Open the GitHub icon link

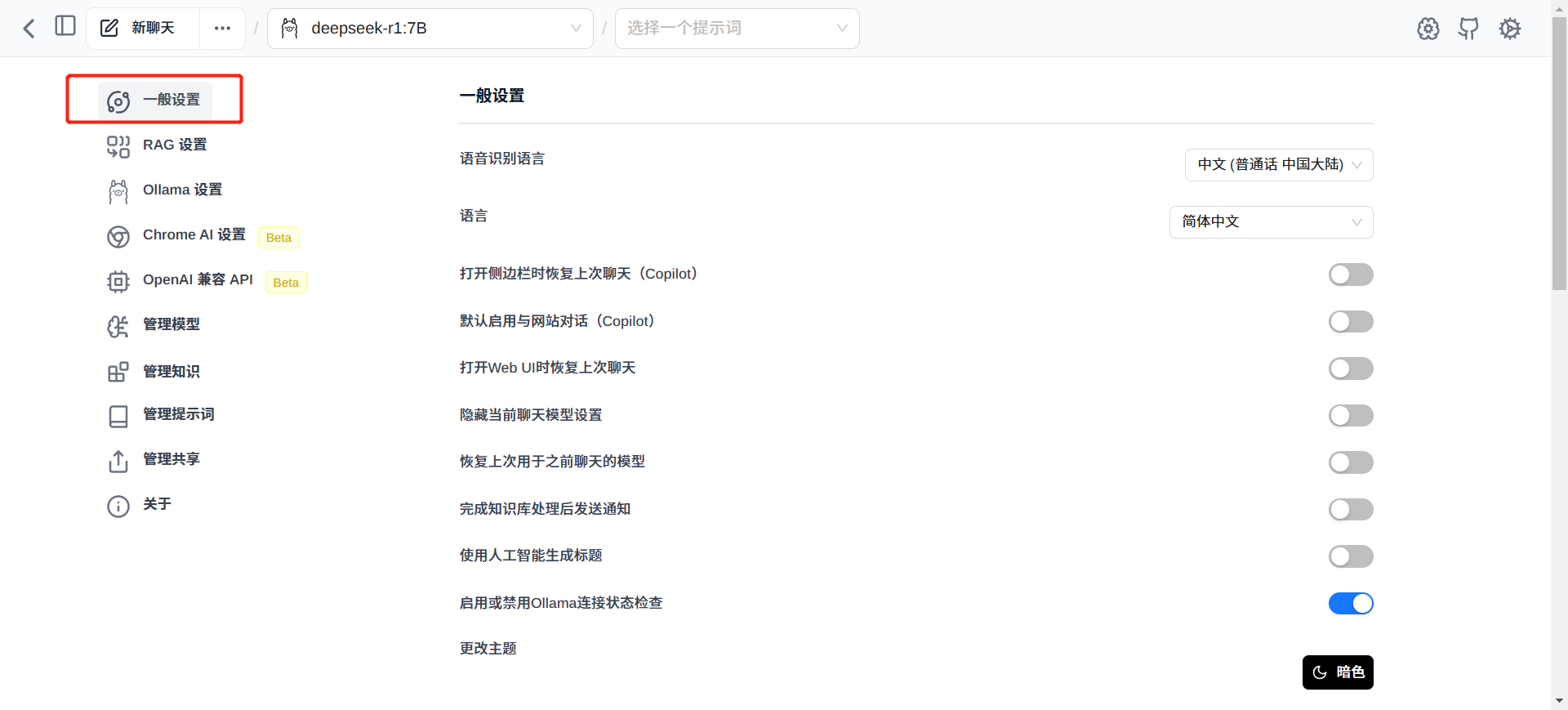pos(1468,29)
